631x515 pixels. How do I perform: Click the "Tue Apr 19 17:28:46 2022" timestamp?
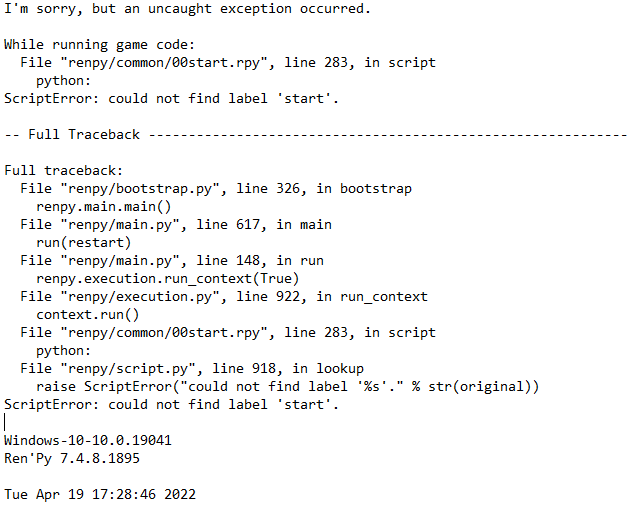100,495
